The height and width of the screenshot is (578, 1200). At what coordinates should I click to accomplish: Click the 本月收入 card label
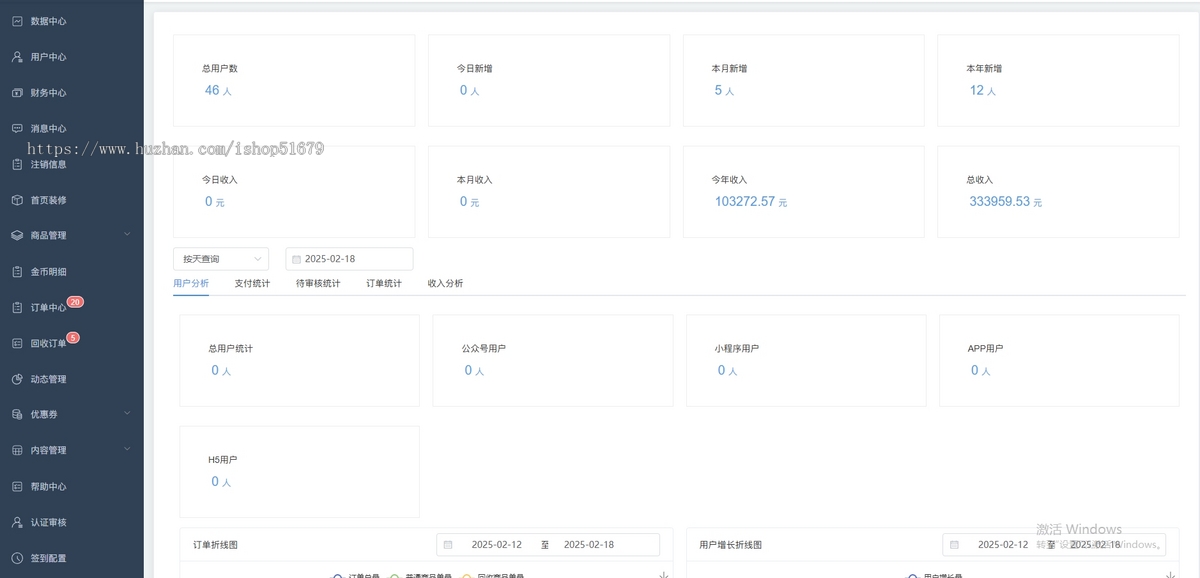pyautogui.click(x=475, y=180)
